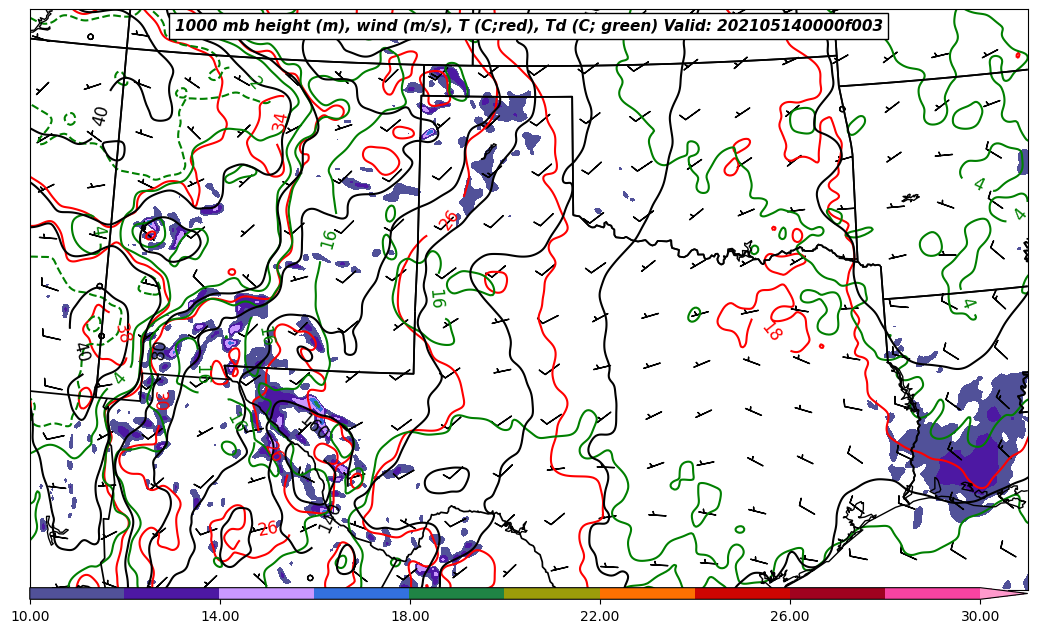Click the red 34 contour label

click(280, 123)
